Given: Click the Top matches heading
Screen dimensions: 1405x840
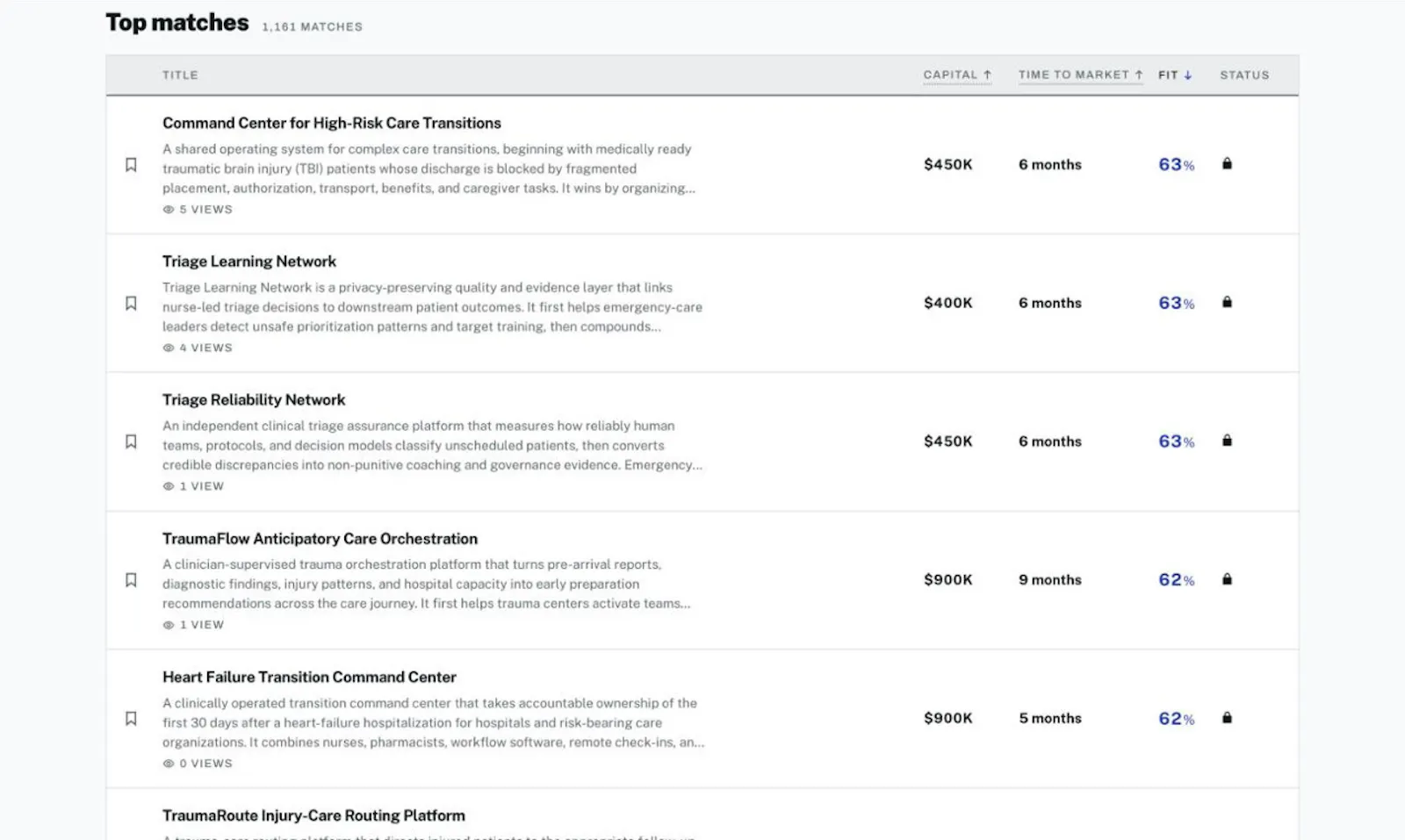Looking at the screenshot, I should [177, 23].
